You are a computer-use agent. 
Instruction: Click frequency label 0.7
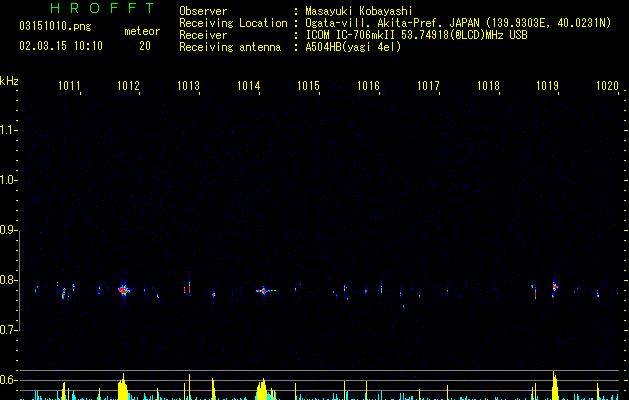pos(8,330)
